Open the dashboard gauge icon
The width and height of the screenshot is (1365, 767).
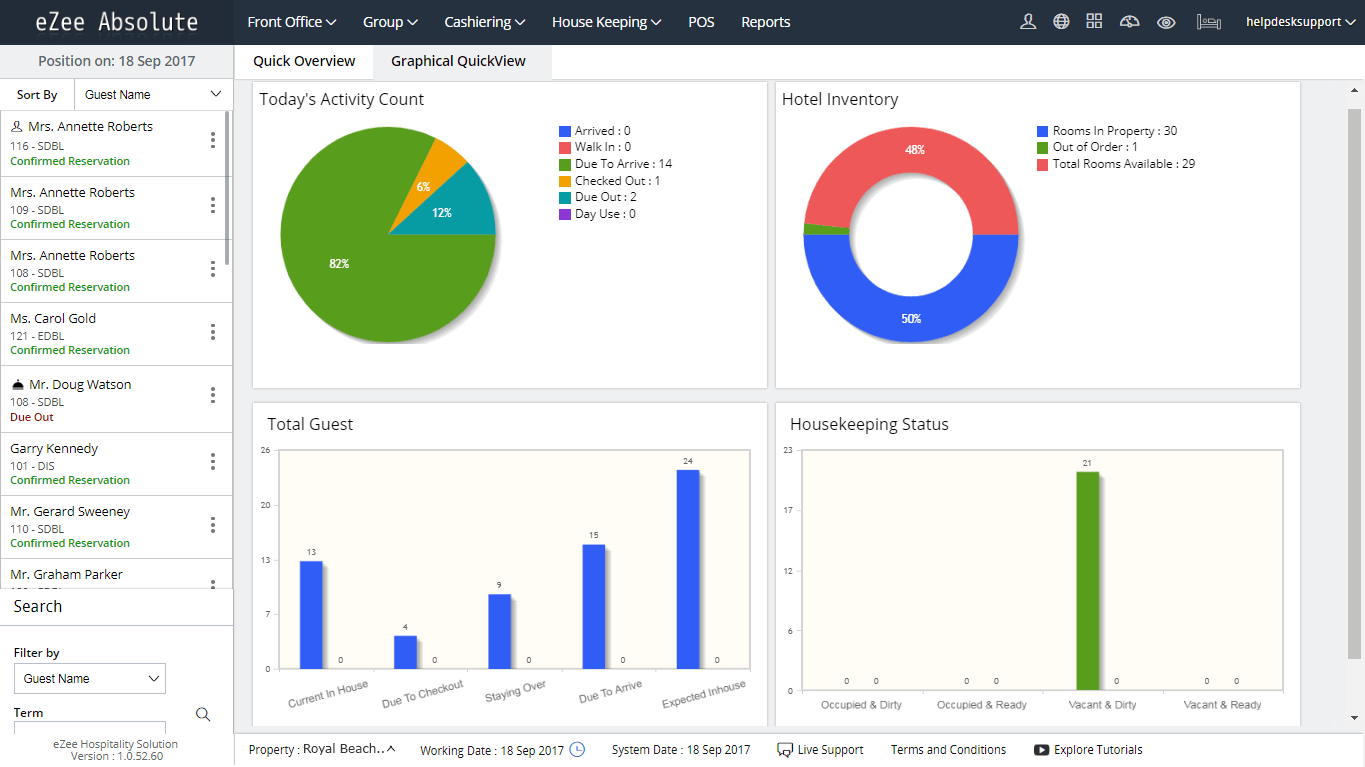[x=1129, y=22]
